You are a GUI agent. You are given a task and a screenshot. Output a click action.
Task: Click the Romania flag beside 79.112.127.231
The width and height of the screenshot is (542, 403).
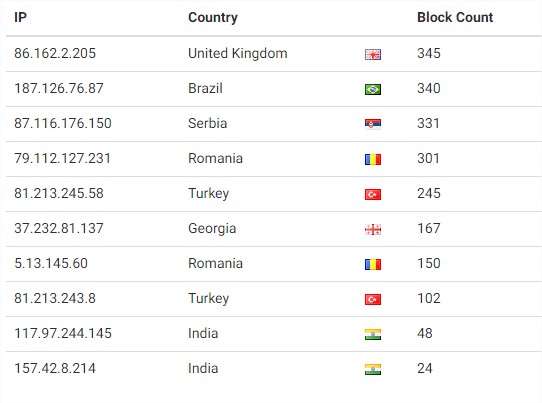click(x=373, y=159)
